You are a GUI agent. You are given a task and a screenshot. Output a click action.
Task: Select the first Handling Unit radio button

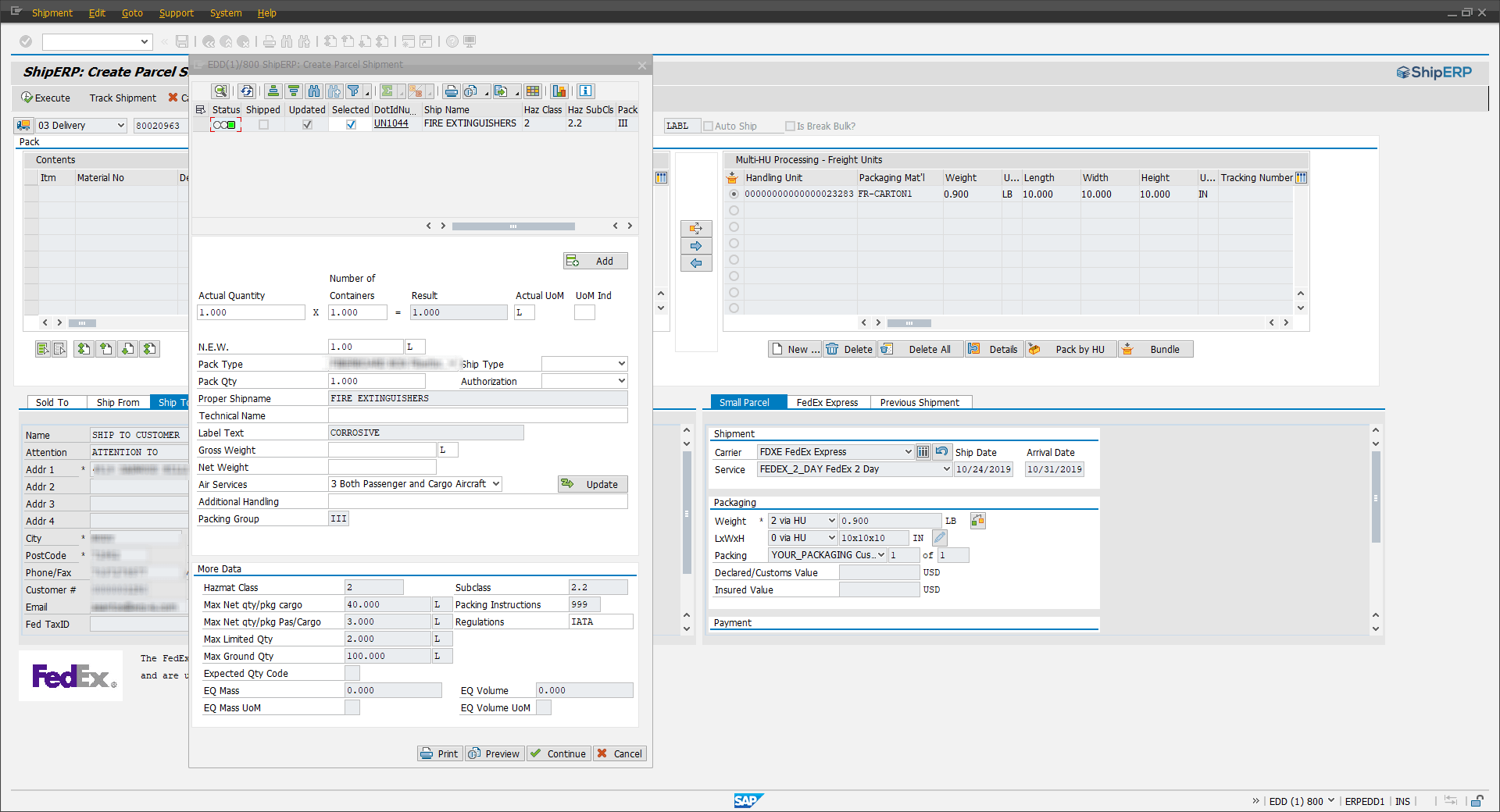point(733,194)
